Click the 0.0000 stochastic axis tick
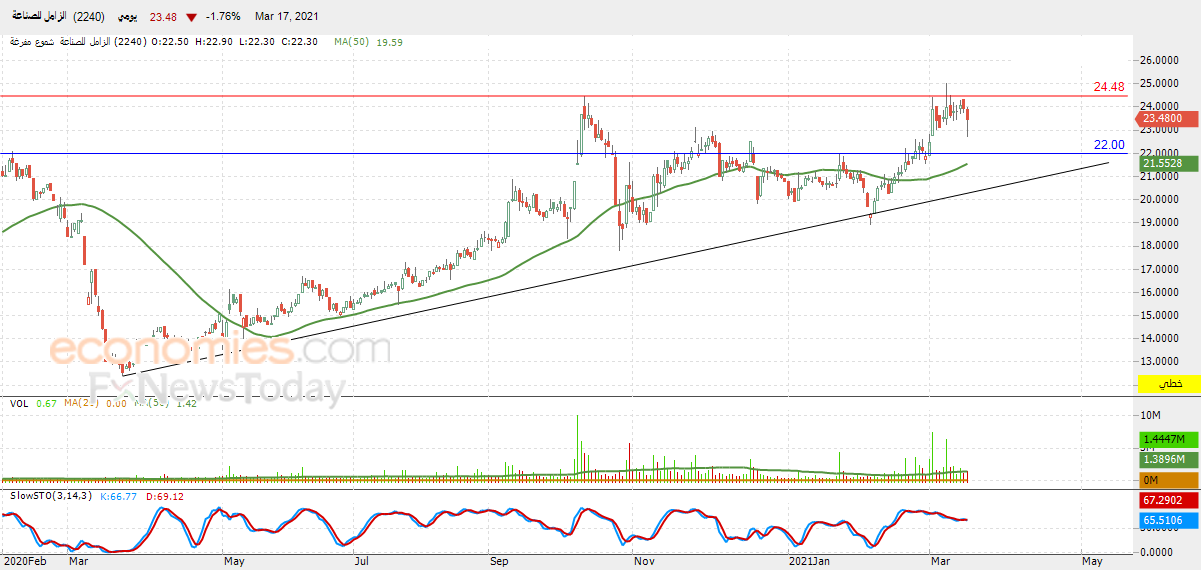Viewport: 1201px width, 570px height. click(1157, 551)
